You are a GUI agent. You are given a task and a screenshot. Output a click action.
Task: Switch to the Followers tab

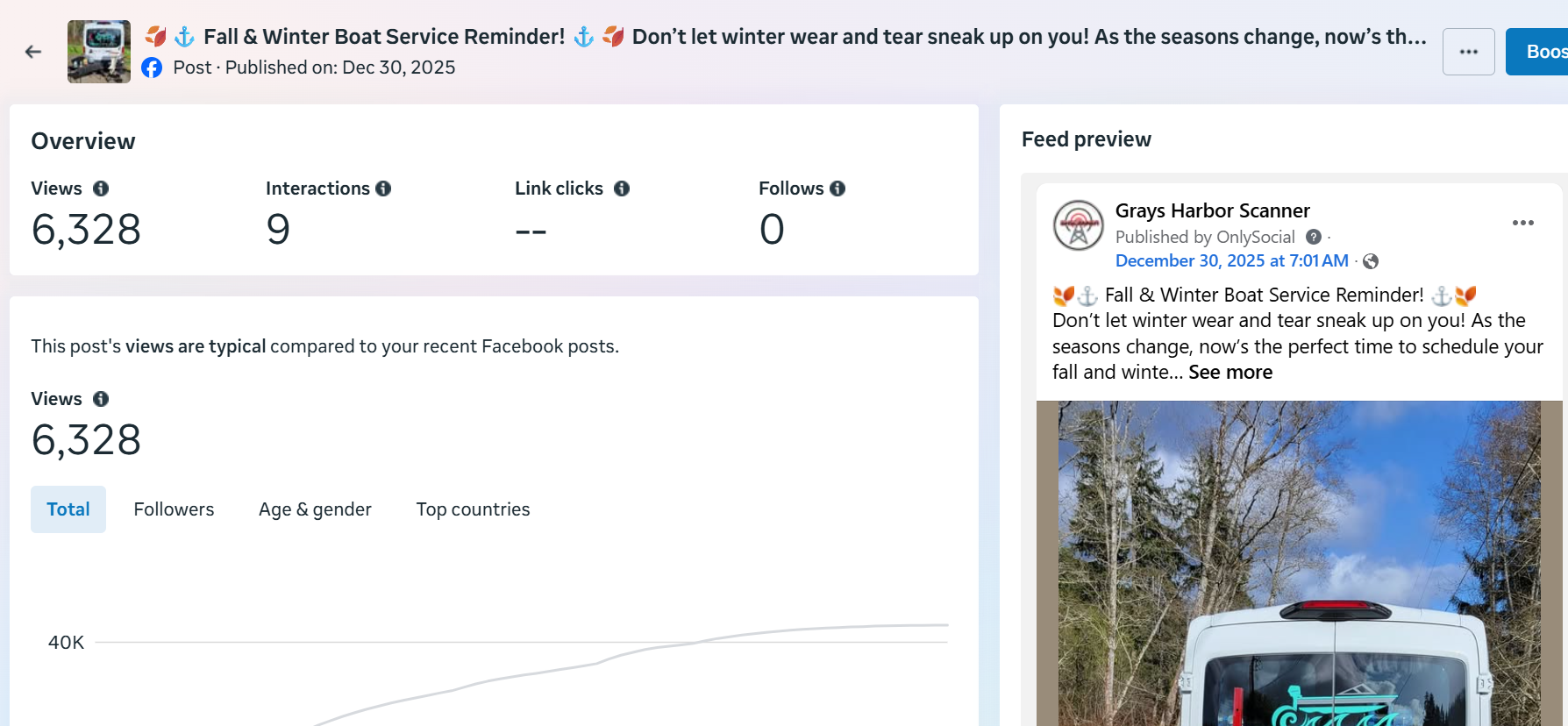(x=174, y=509)
